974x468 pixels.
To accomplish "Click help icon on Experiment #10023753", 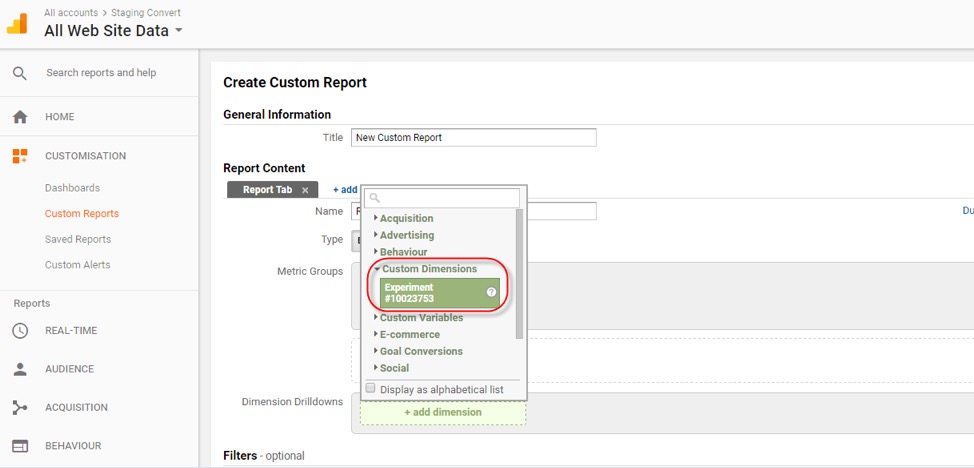I will click(491, 293).
